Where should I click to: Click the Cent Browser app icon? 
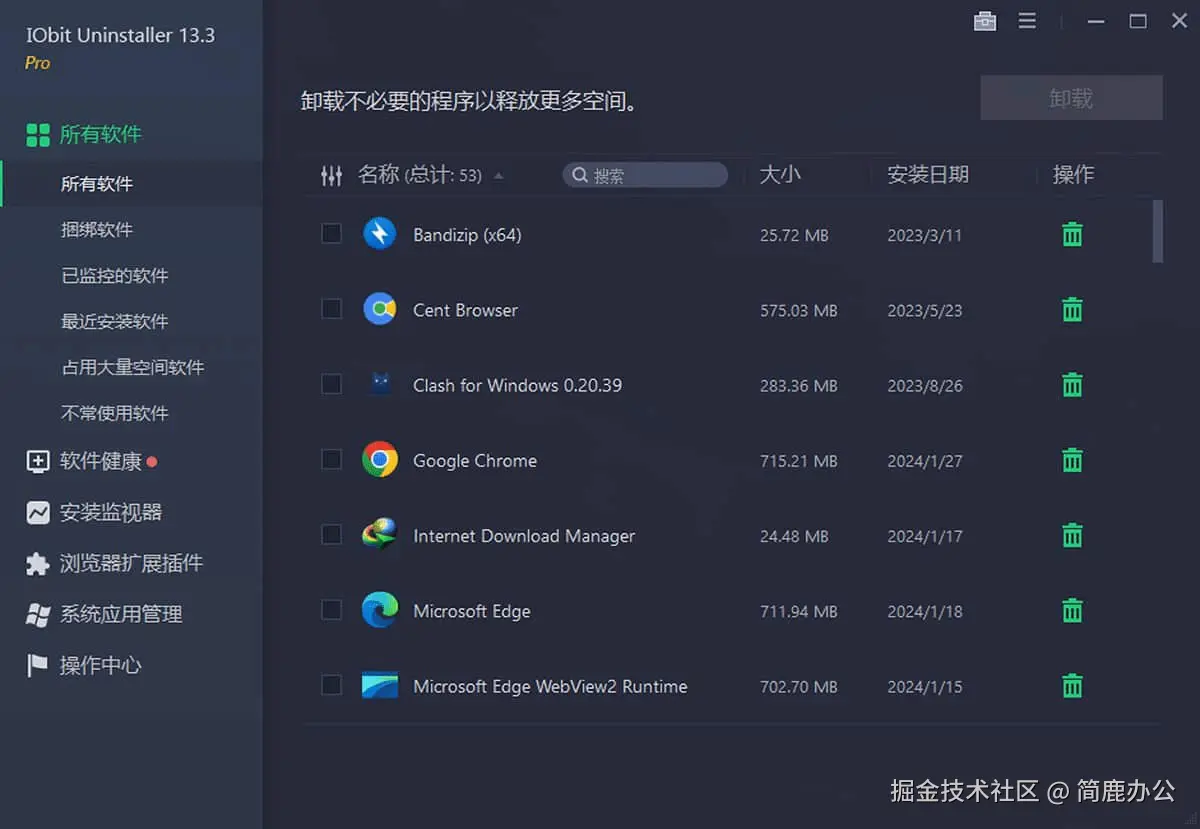[380, 309]
